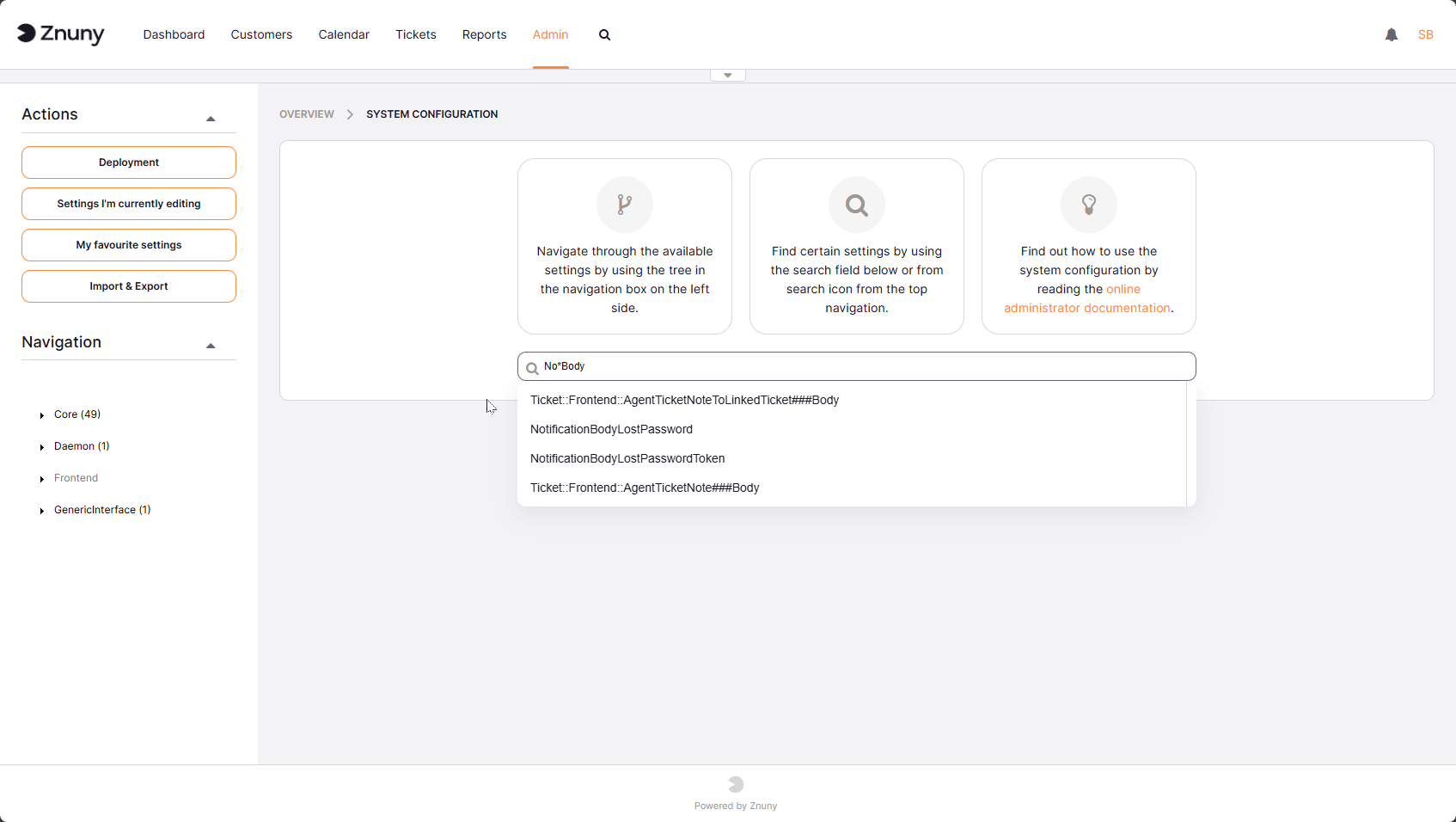Open the Tickets menu
Screen dimensions: 1456x822
click(415, 34)
